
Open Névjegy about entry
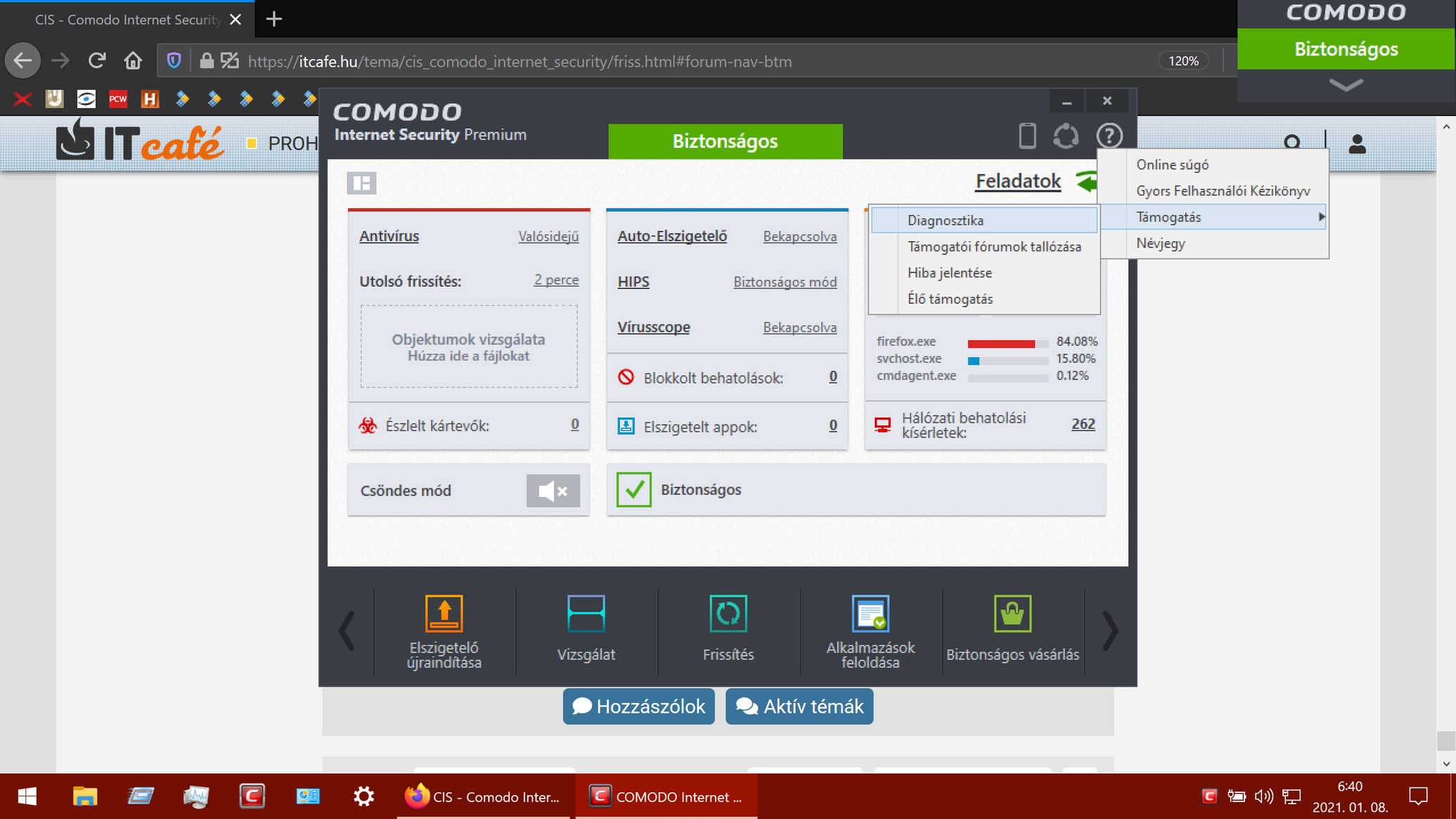tap(1214, 243)
